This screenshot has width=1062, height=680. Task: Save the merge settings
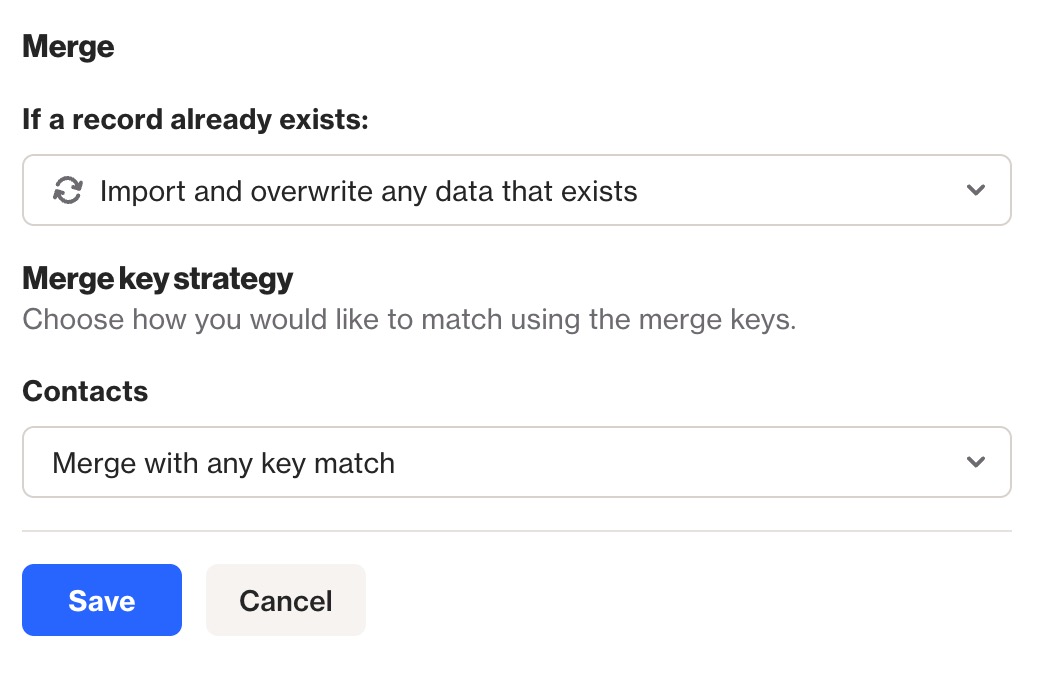[102, 600]
